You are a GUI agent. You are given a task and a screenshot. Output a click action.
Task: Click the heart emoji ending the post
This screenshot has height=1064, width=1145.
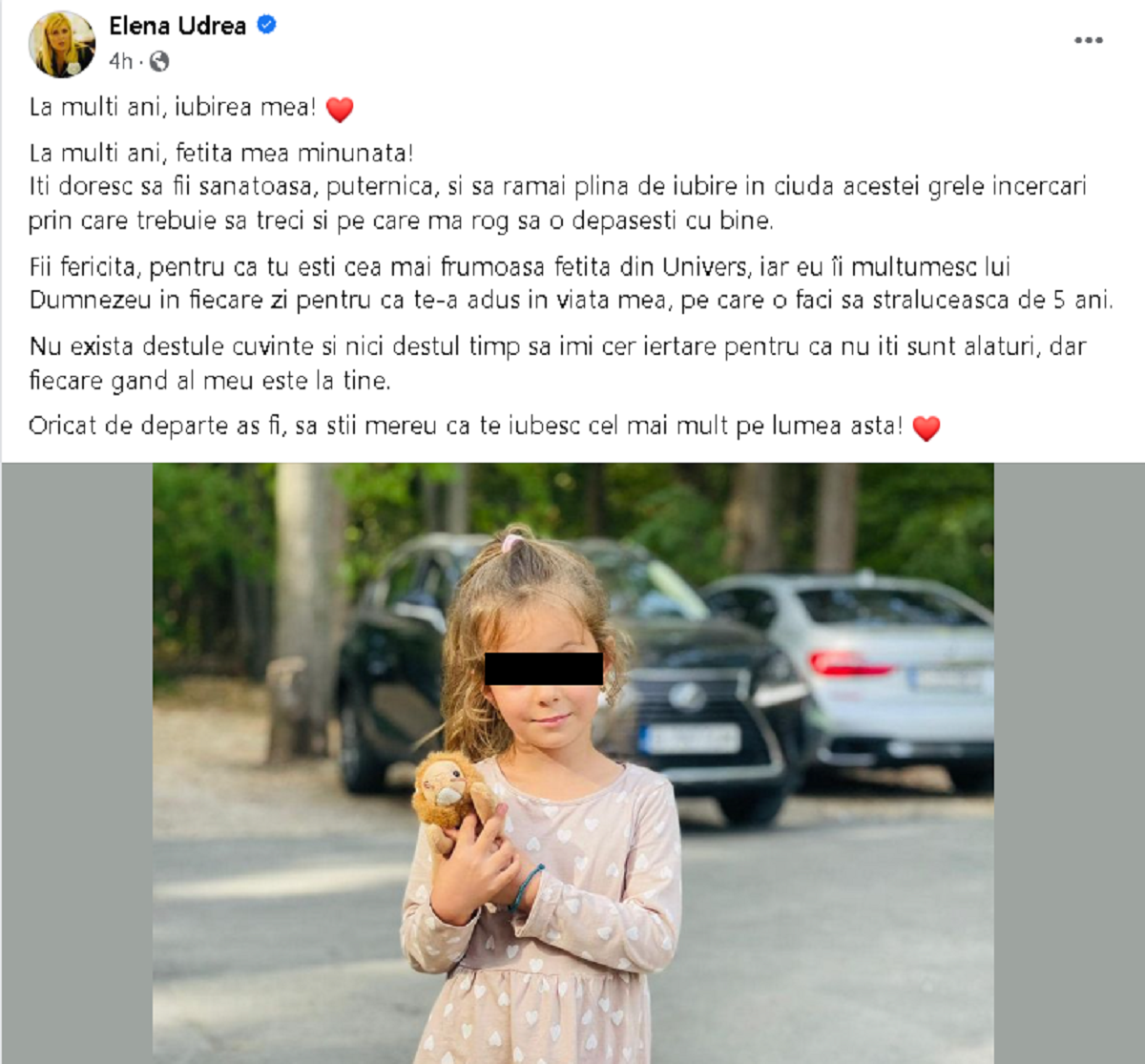click(x=926, y=428)
